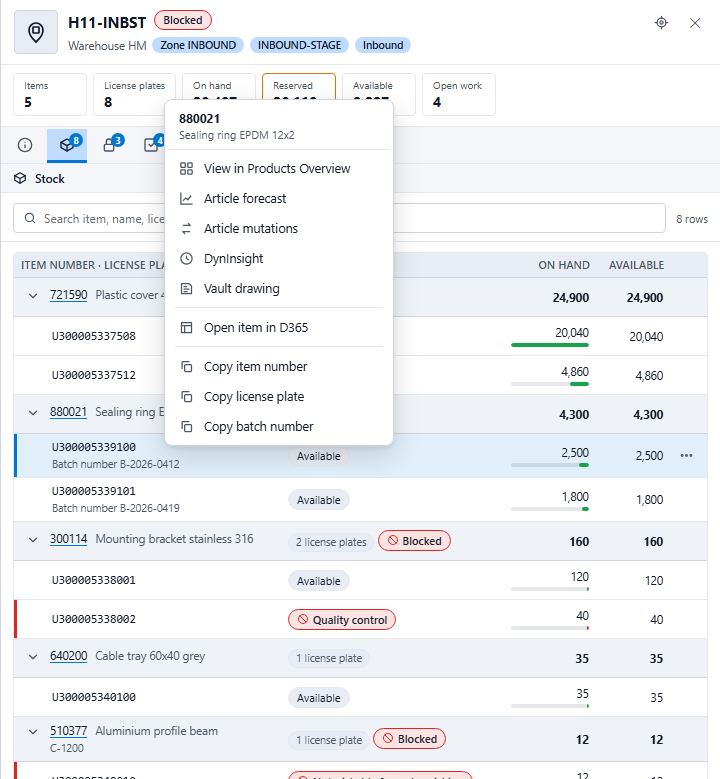Open item number link 721590
Viewport: 720px width, 779px height.
click(69, 295)
